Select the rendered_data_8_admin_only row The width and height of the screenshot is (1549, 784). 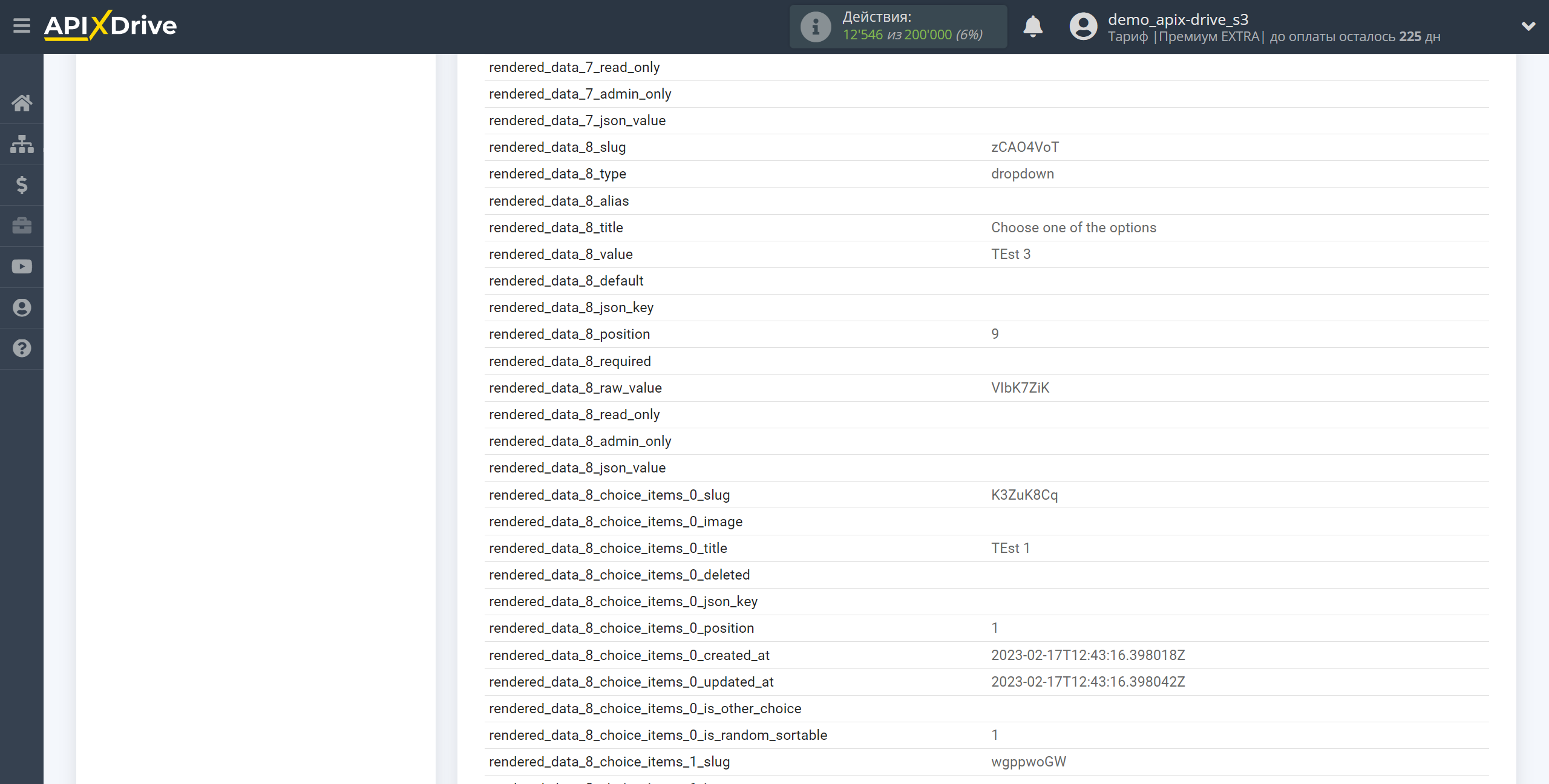tap(986, 441)
